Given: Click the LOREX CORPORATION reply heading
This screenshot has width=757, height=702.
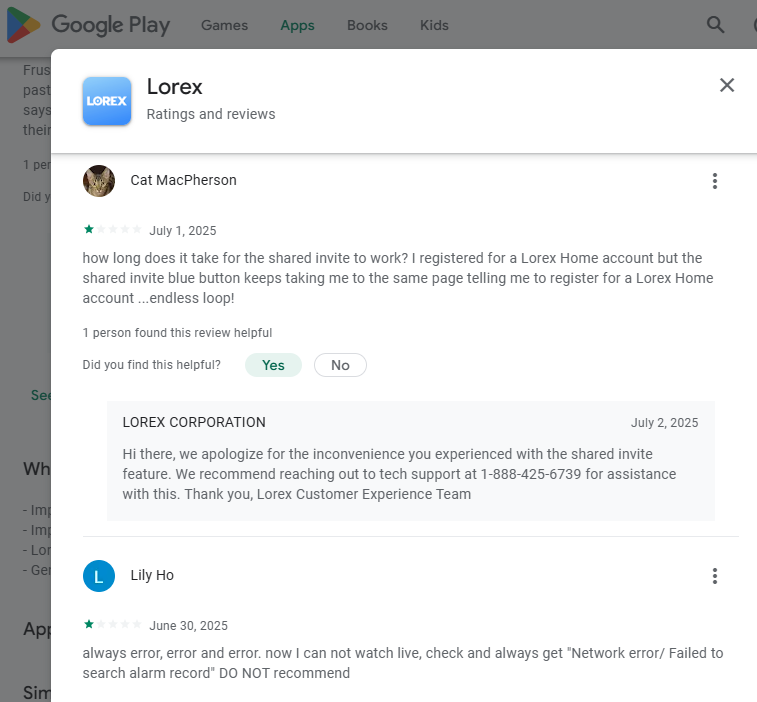Looking at the screenshot, I should click(x=194, y=422).
